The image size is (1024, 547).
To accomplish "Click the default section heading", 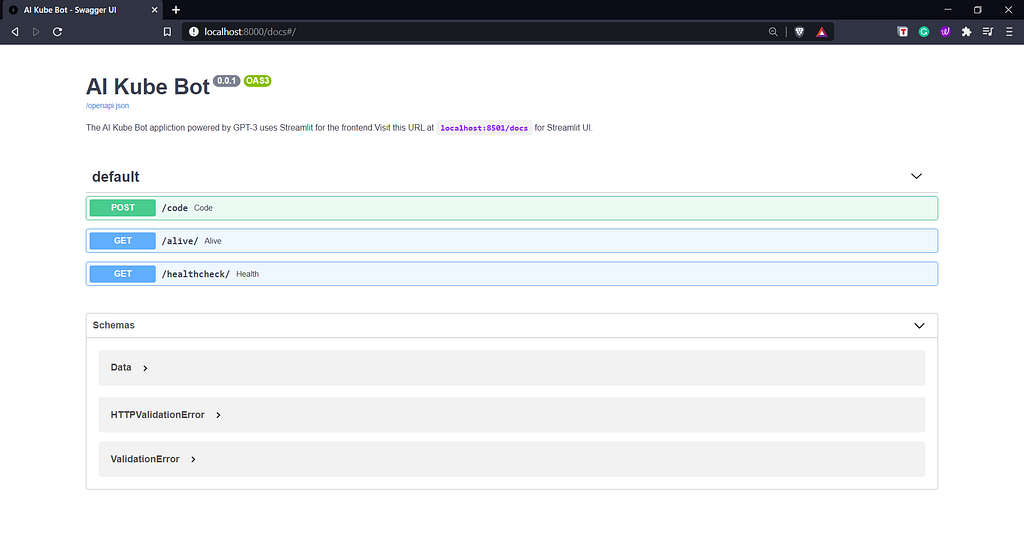I will click(x=116, y=177).
